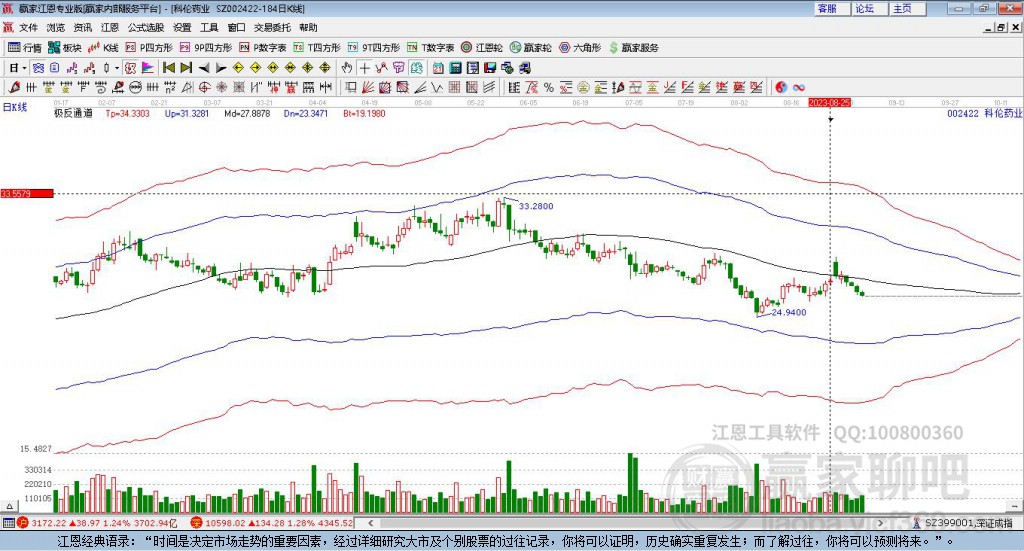The image size is (1024, 551).
Task: Open the 浏览 menu
Action: (56, 27)
